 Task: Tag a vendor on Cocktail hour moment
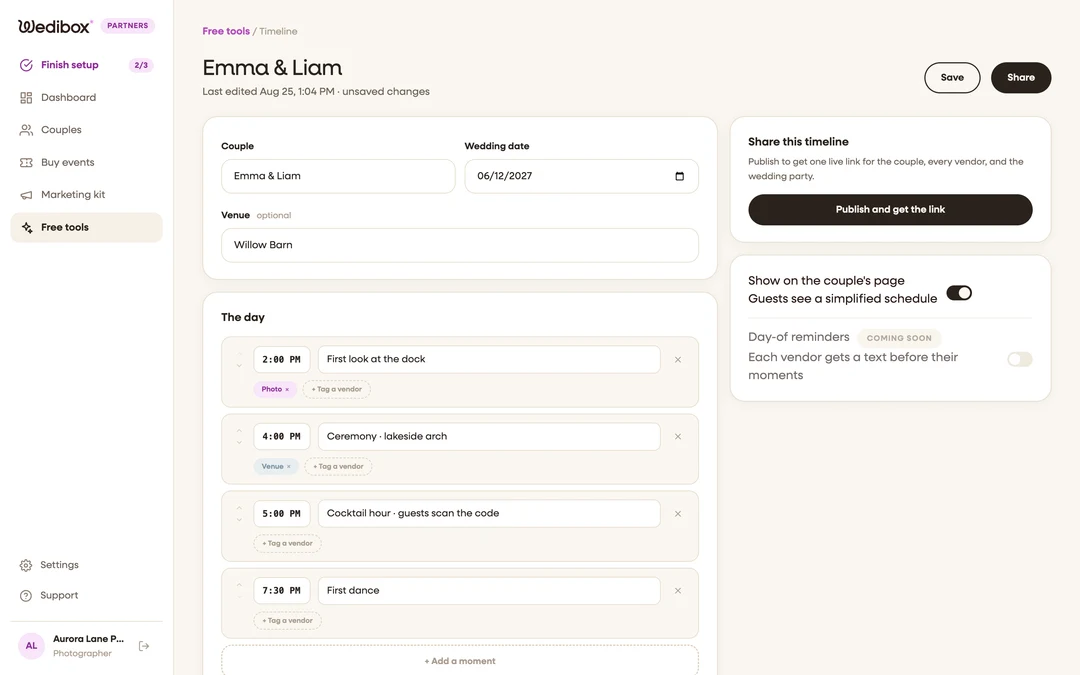(x=287, y=543)
